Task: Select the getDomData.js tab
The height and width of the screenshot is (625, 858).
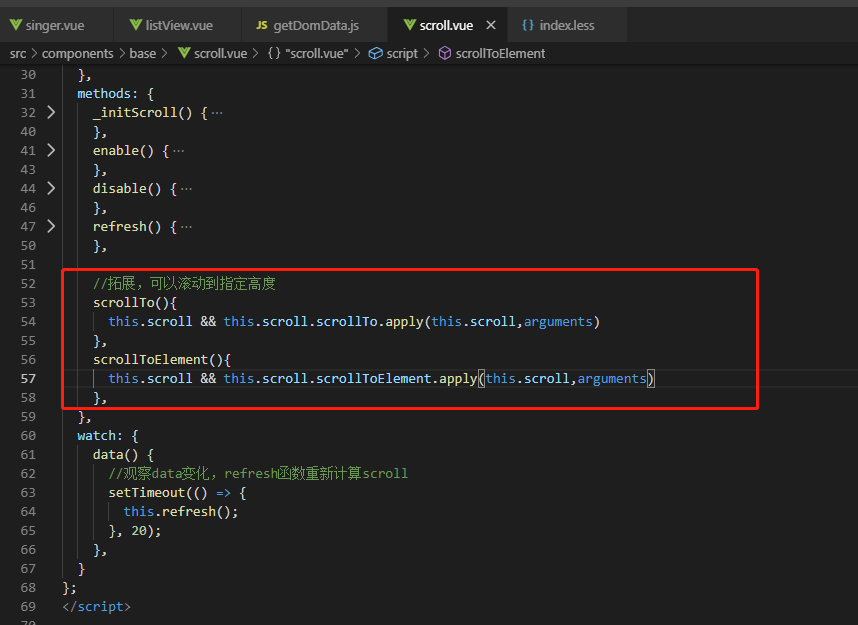Action: click(x=315, y=25)
